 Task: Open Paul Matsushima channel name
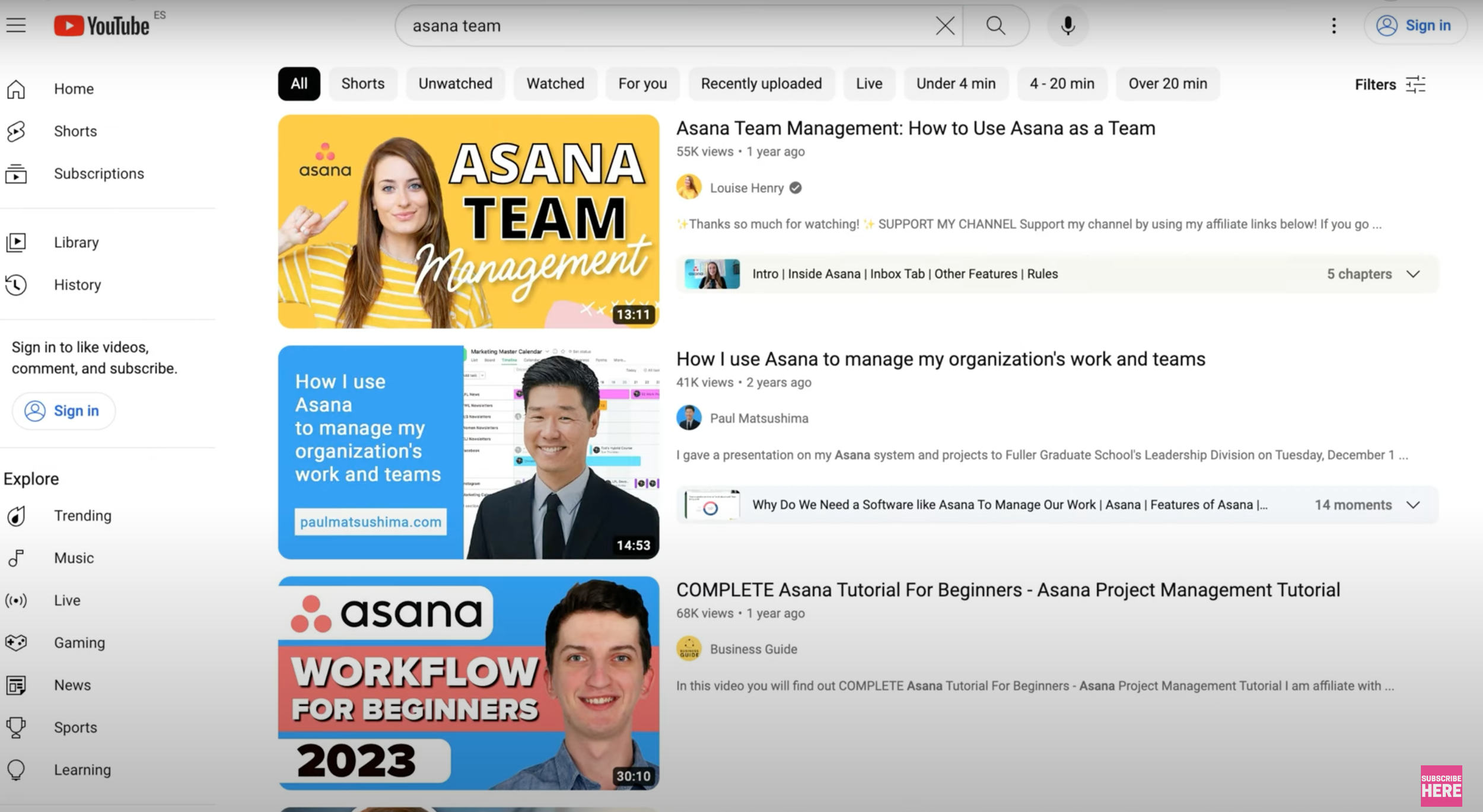759,418
